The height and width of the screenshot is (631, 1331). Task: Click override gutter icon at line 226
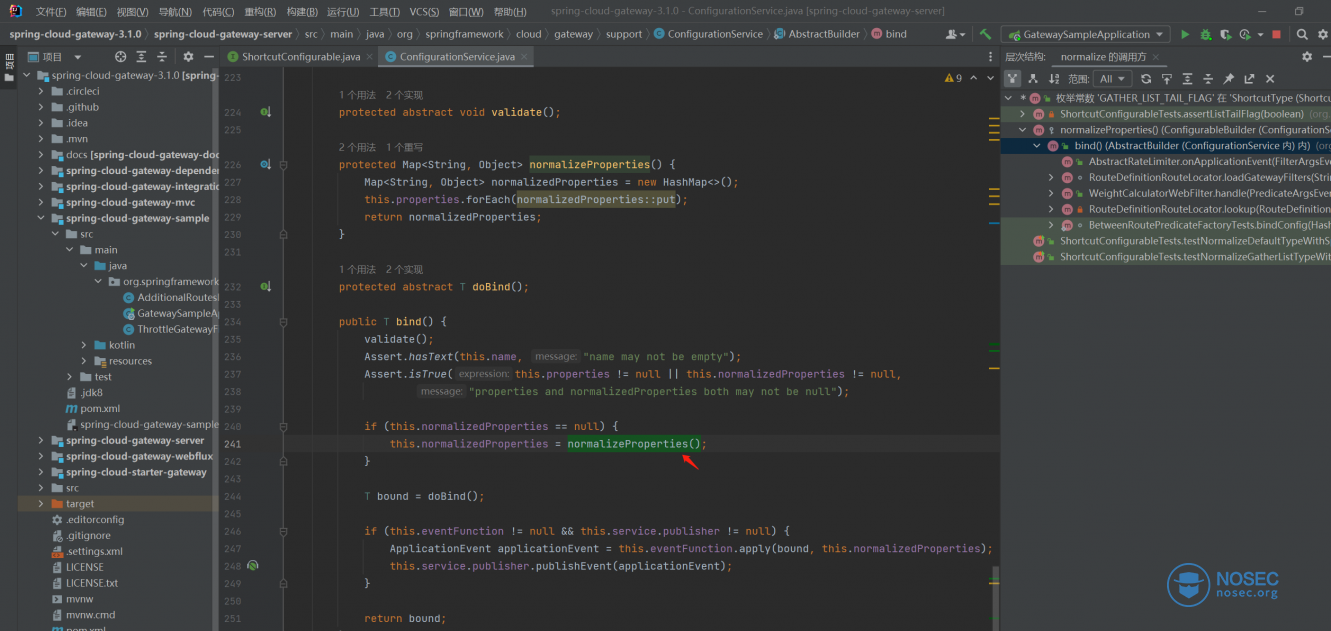[265, 164]
